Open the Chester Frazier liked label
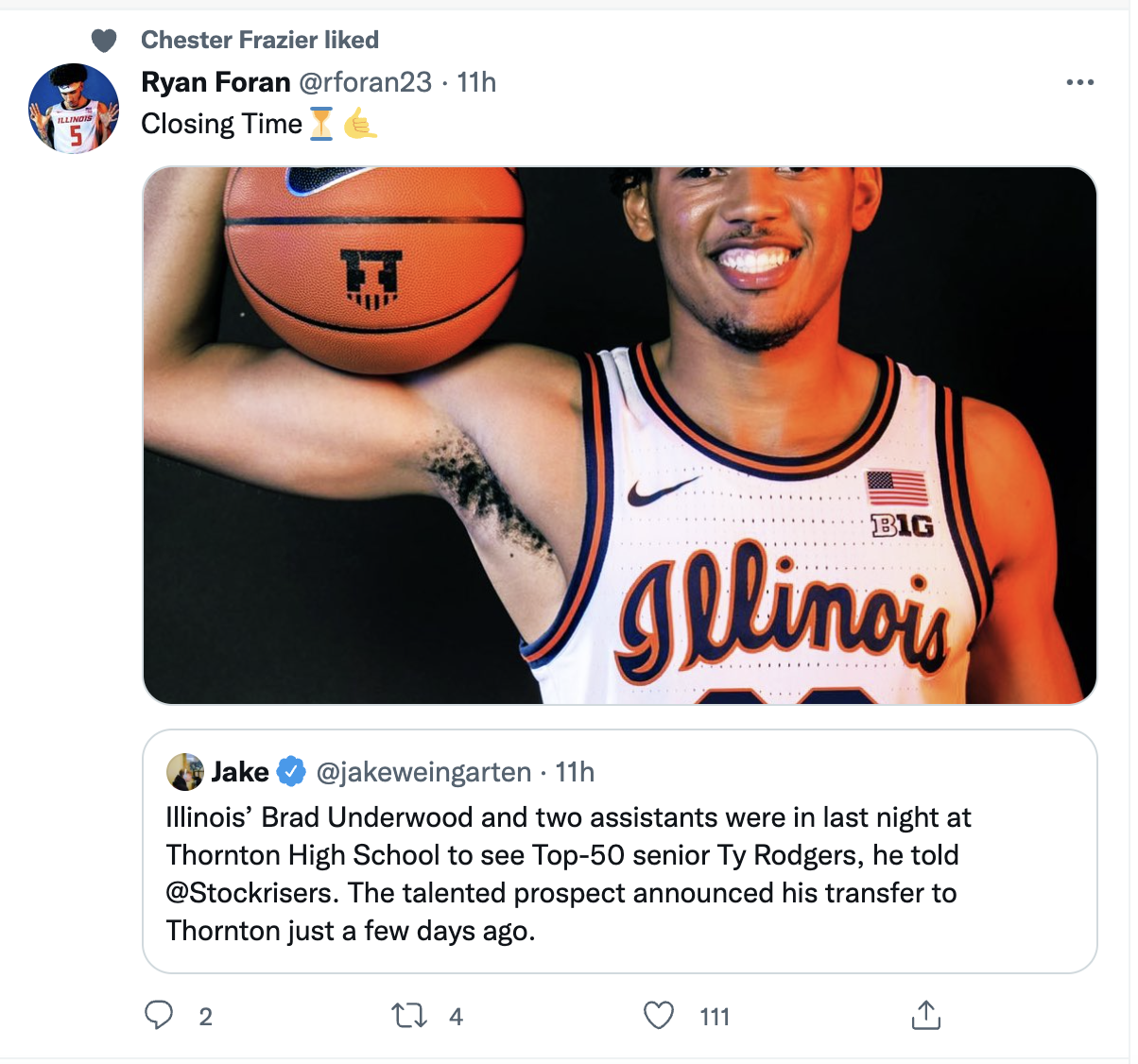This screenshot has width=1138, height=1064. point(260,40)
